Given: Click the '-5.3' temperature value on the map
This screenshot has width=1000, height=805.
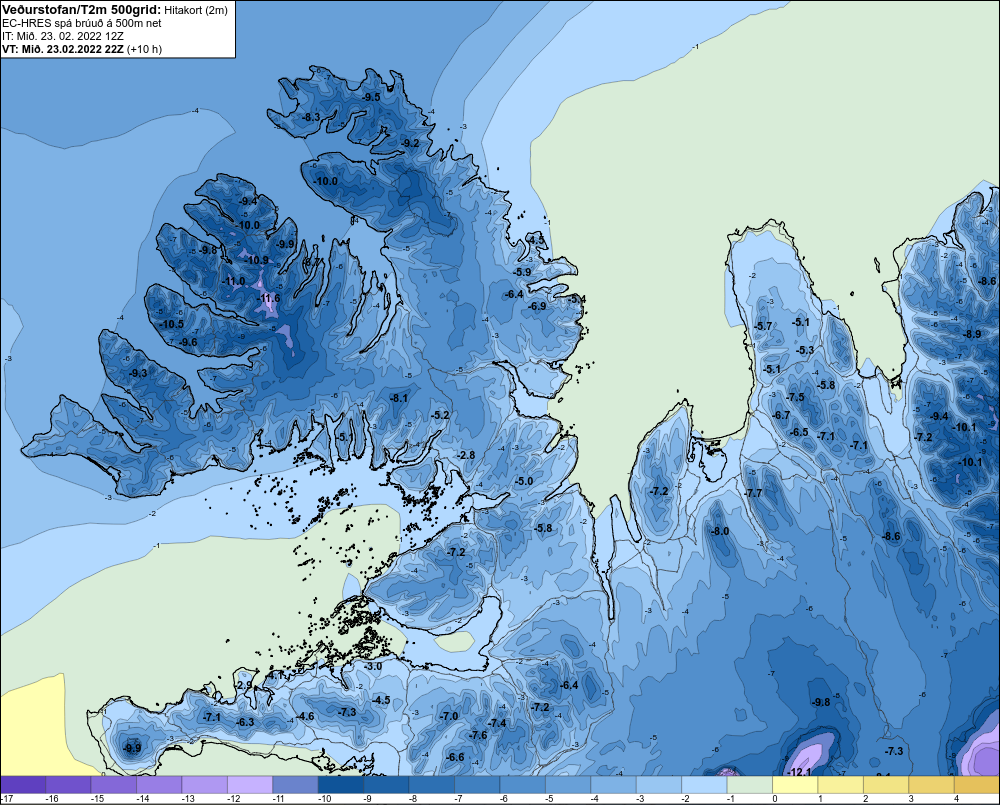Looking at the screenshot, I should click(x=805, y=350).
